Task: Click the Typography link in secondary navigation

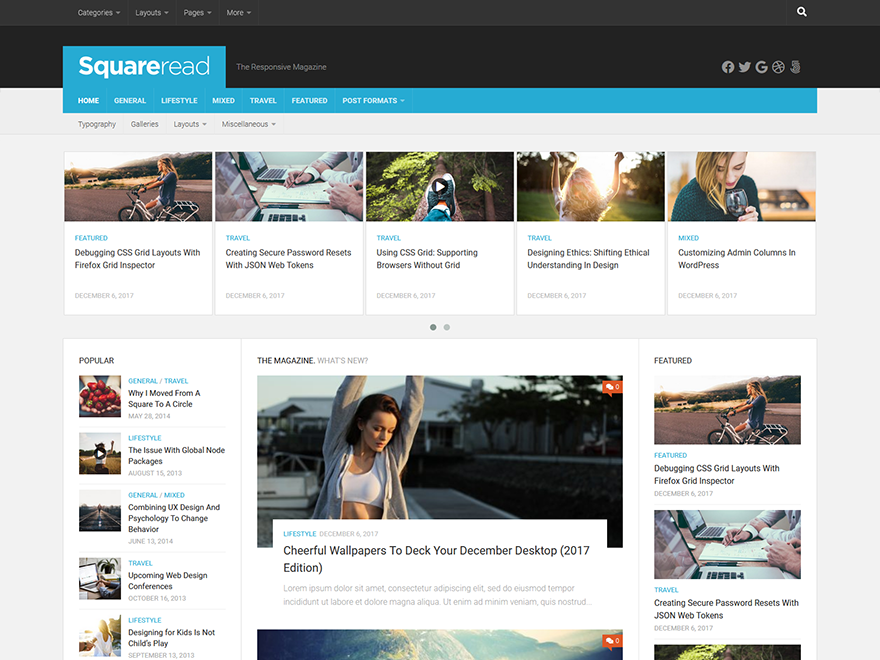Action: [x=96, y=124]
